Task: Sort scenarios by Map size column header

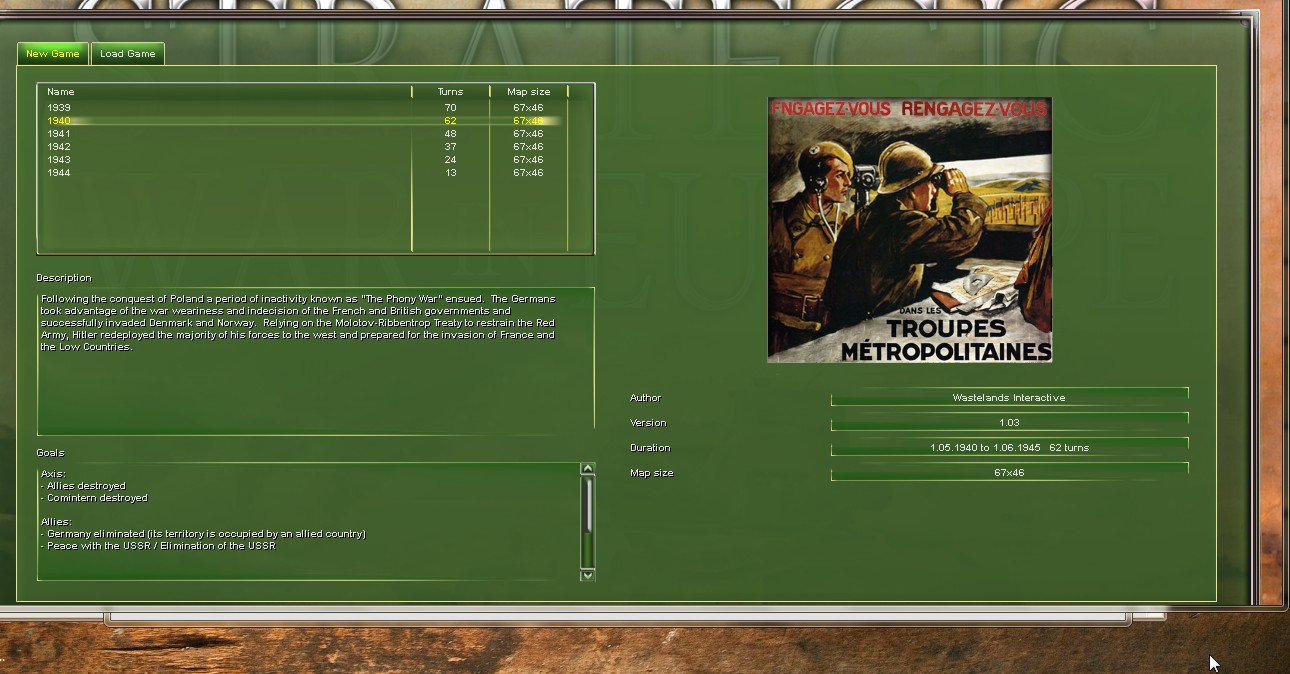Action: coord(529,91)
